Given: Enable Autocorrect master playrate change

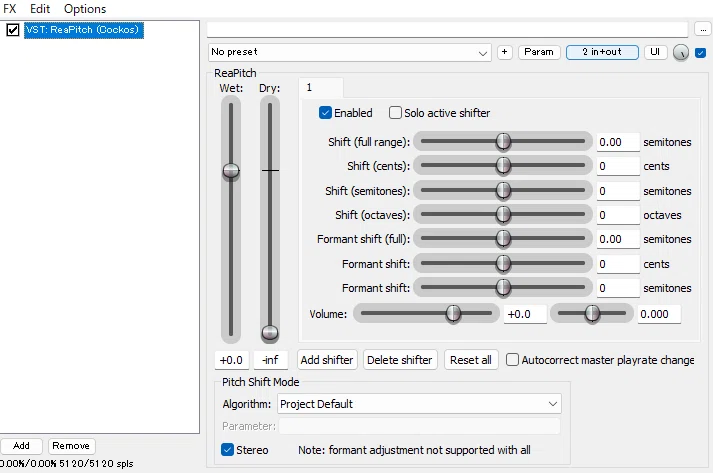Looking at the screenshot, I should [x=512, y=360].
